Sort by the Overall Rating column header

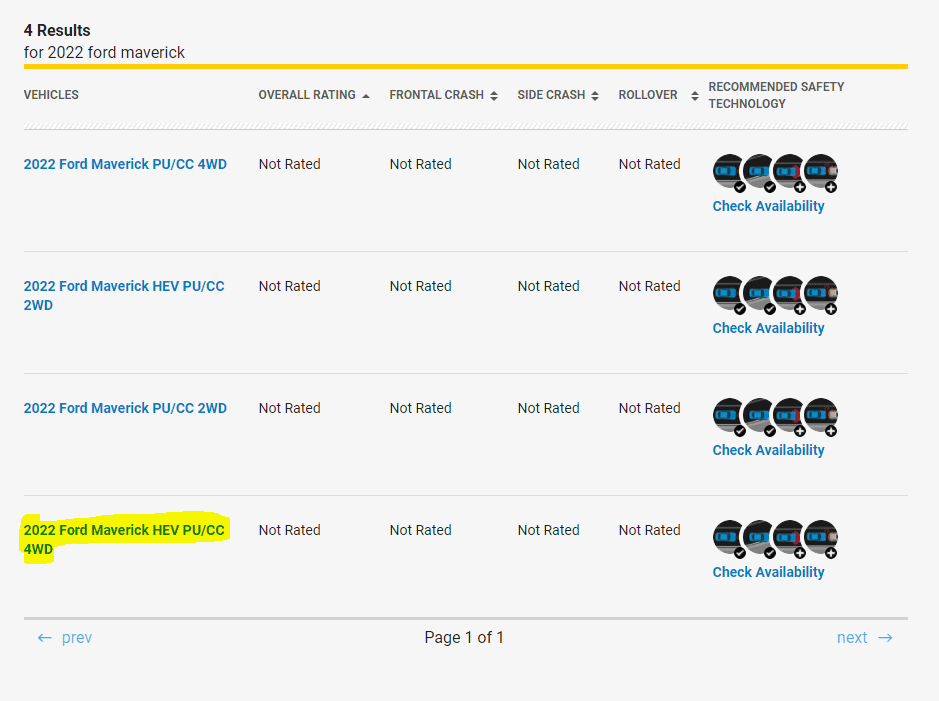pyautogui.click(x=307, y=95)
